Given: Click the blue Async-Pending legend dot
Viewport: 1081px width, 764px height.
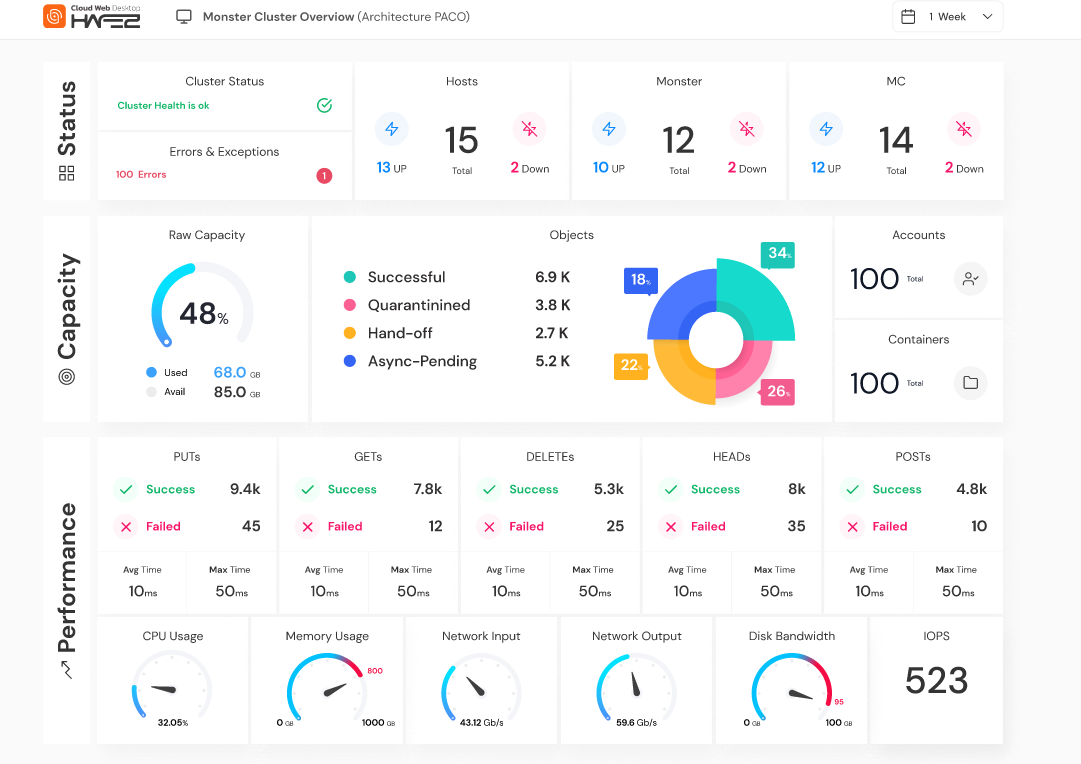Looking at the screenshot, I should tap(350, 361).
